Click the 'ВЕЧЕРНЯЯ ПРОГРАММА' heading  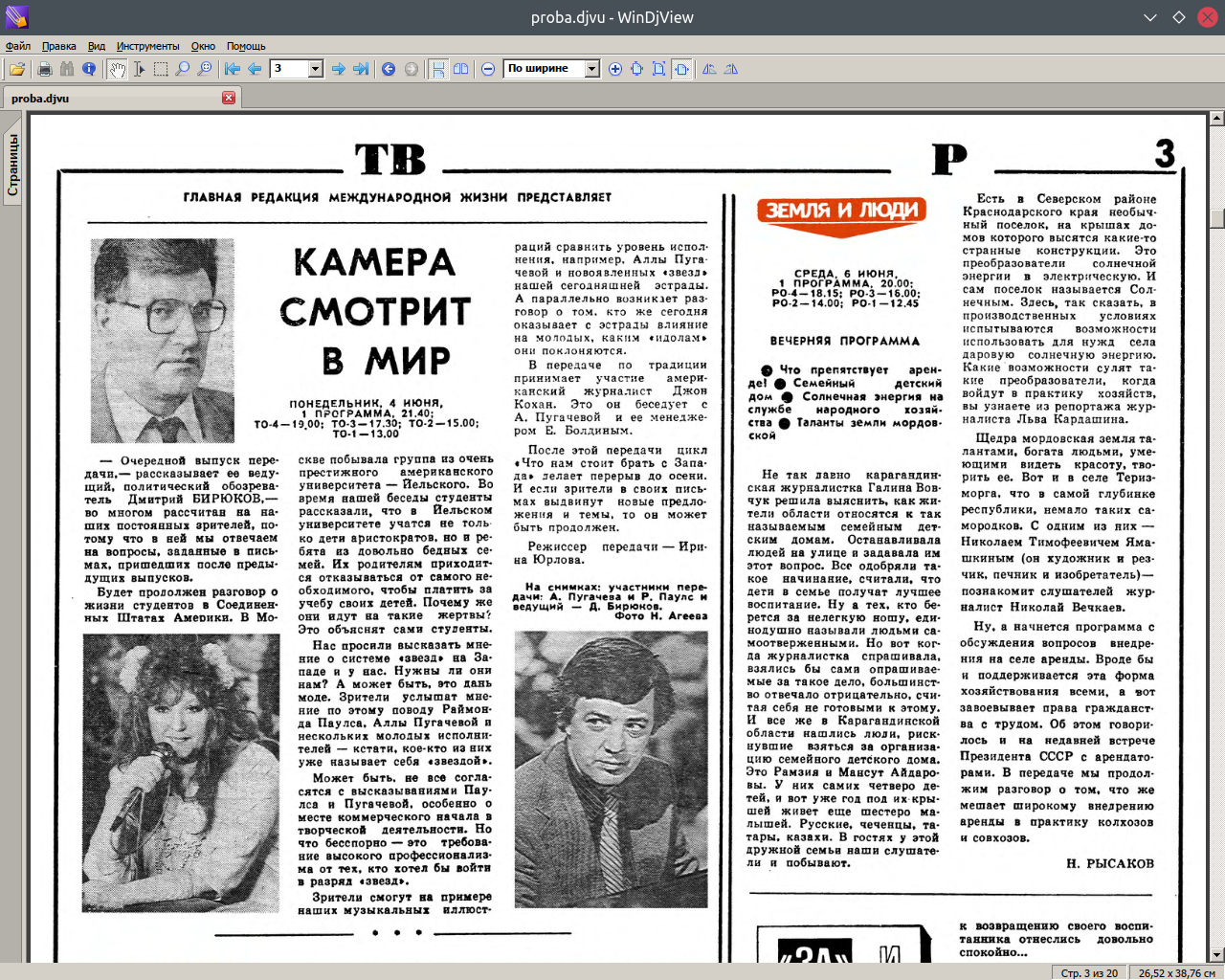(844, 341)
